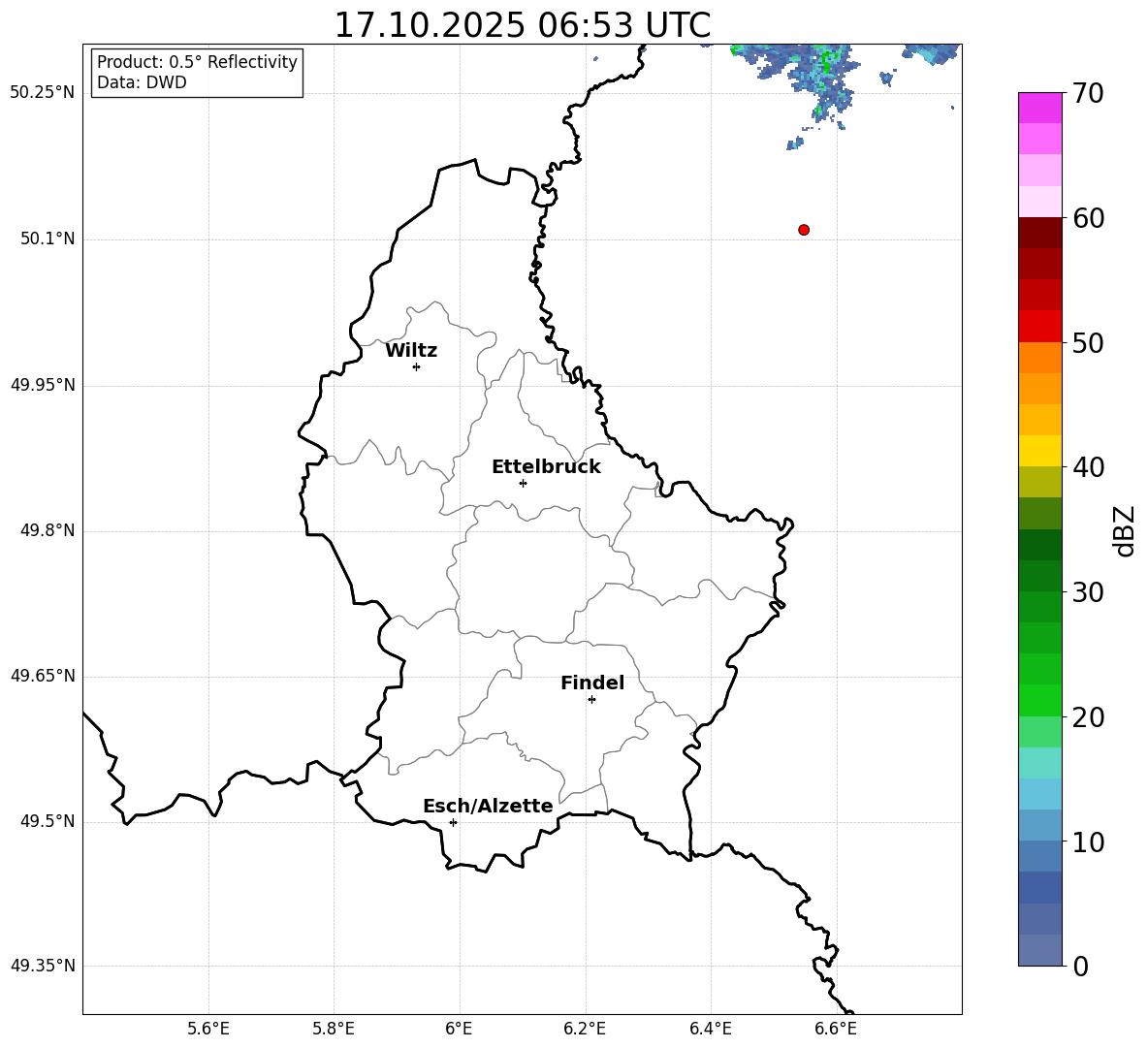This screenshot has height=1048, width=1148.
Task: Click the 49.95°N latitude label
Action: pos(43,385)
